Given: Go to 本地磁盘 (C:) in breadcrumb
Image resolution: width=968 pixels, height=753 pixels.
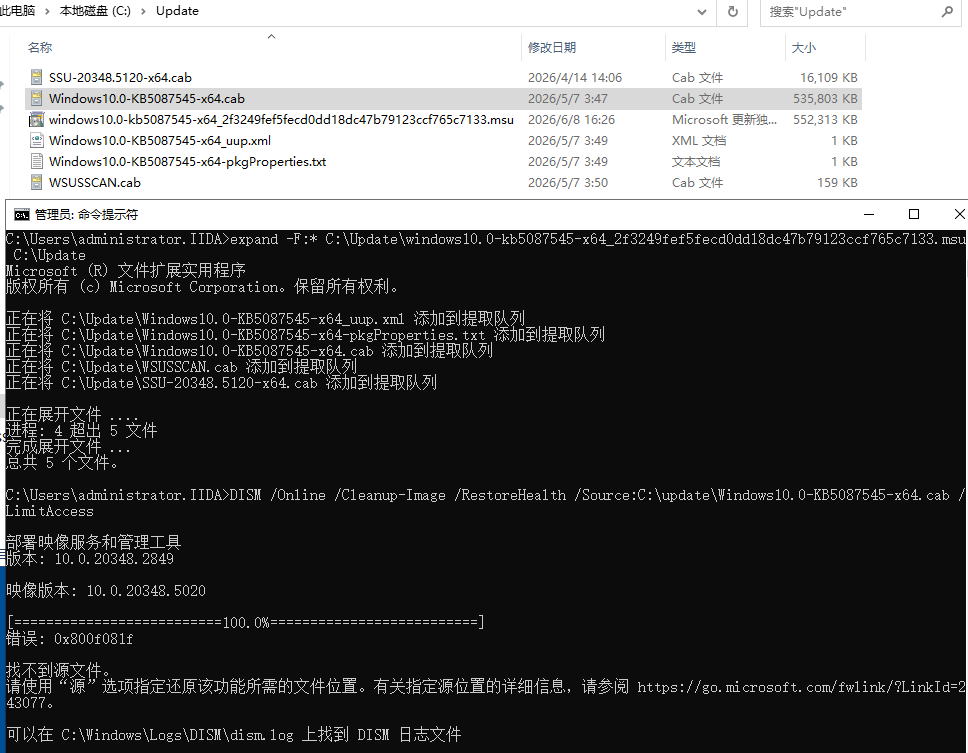Looking at the screenshot, I should [95, 11].
